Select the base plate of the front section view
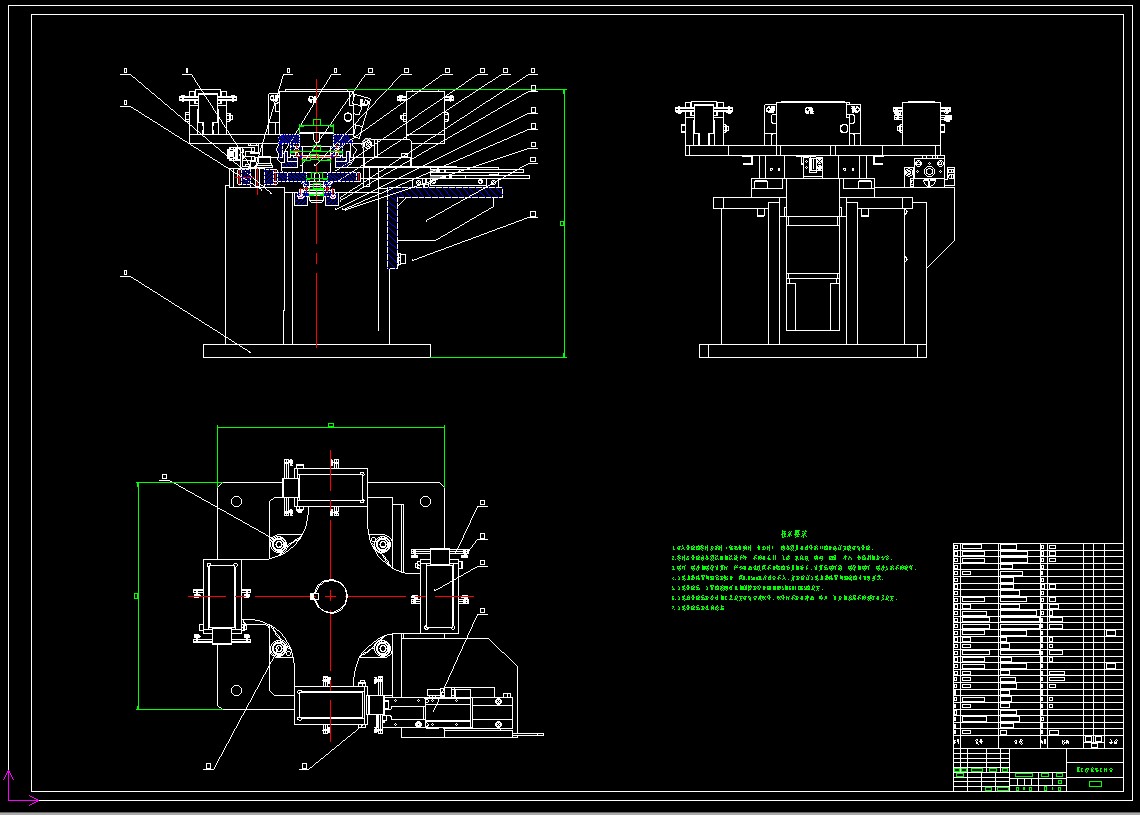The width and height of the screenshot is (1140, 815). tap(317, 351)
